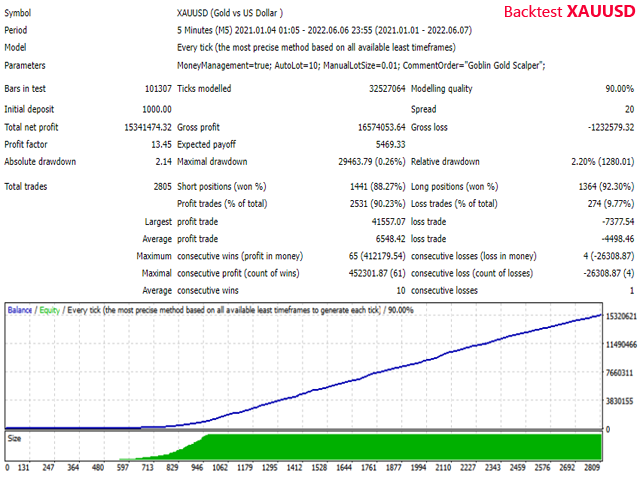Click the Ticks modelled value 32527064

click(387, 89)
